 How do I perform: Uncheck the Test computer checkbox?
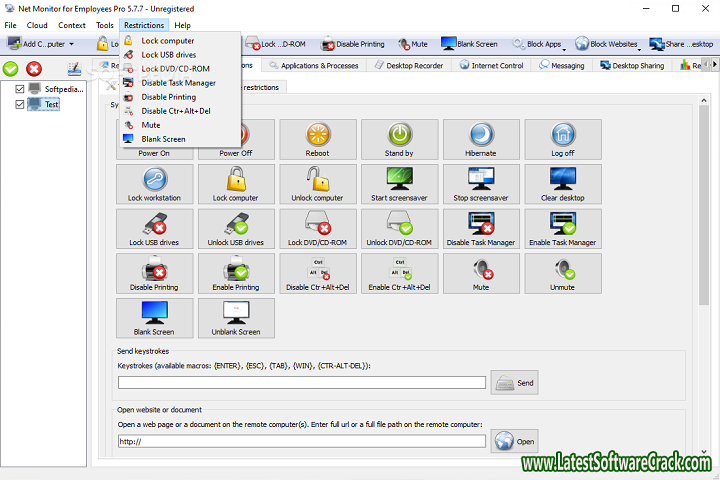[x=21, y=104]
